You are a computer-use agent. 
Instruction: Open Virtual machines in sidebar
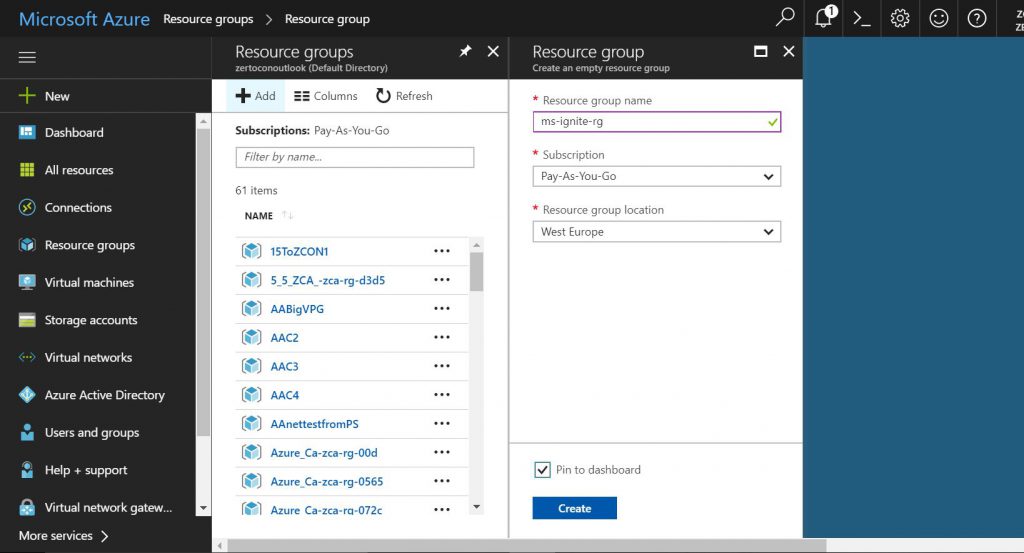pyautogui.click(x=89, y=283)
